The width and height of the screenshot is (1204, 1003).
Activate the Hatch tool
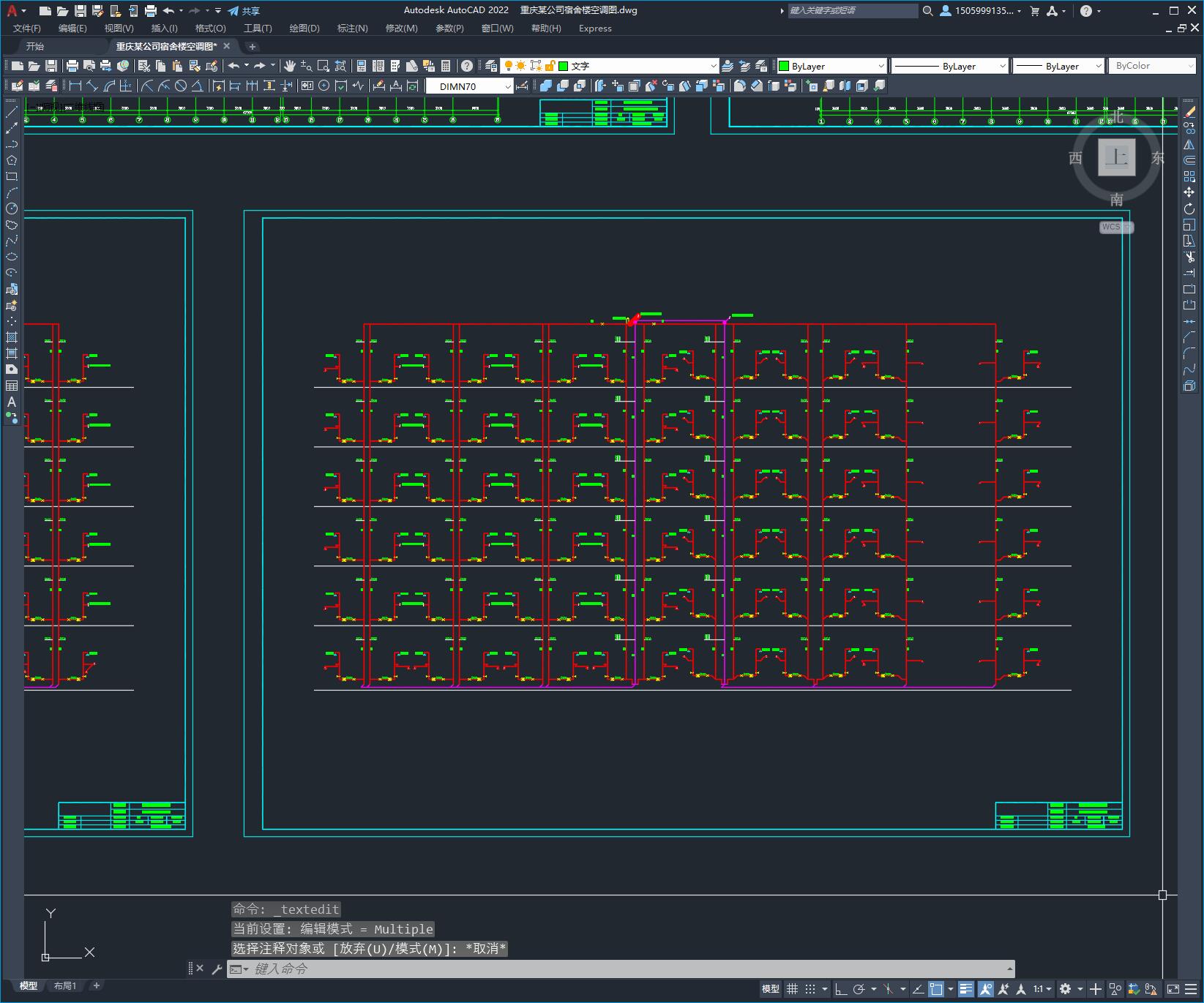click(12, 337)
